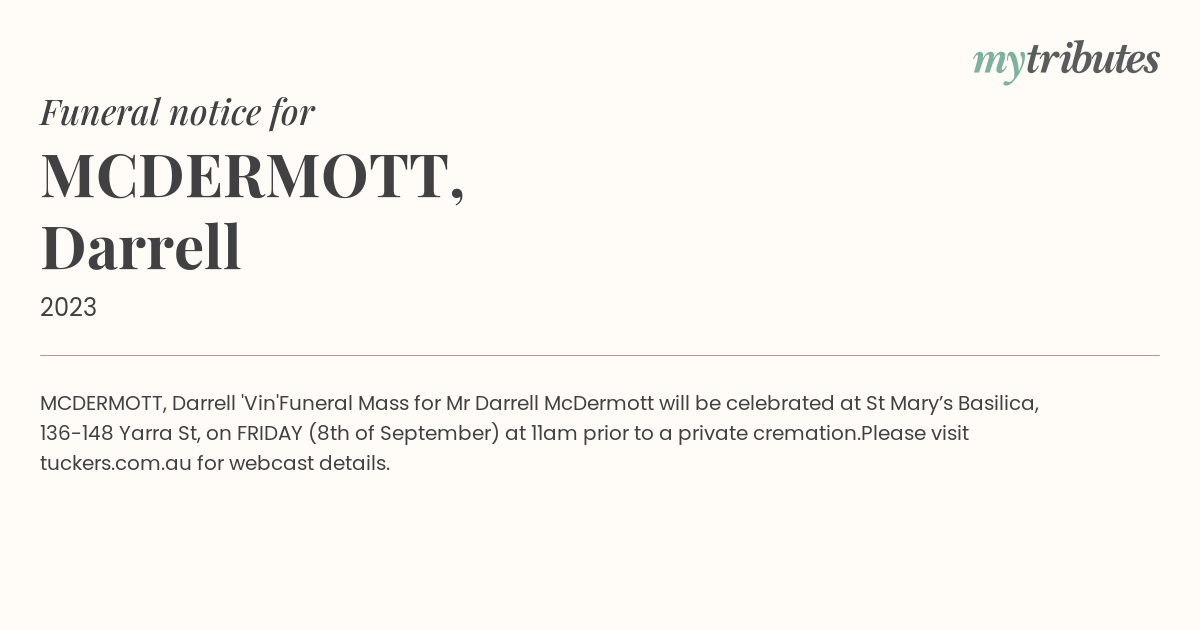1200x630 pixels.
Task: Click the horizontal divider line
Action: pos(600,355)
